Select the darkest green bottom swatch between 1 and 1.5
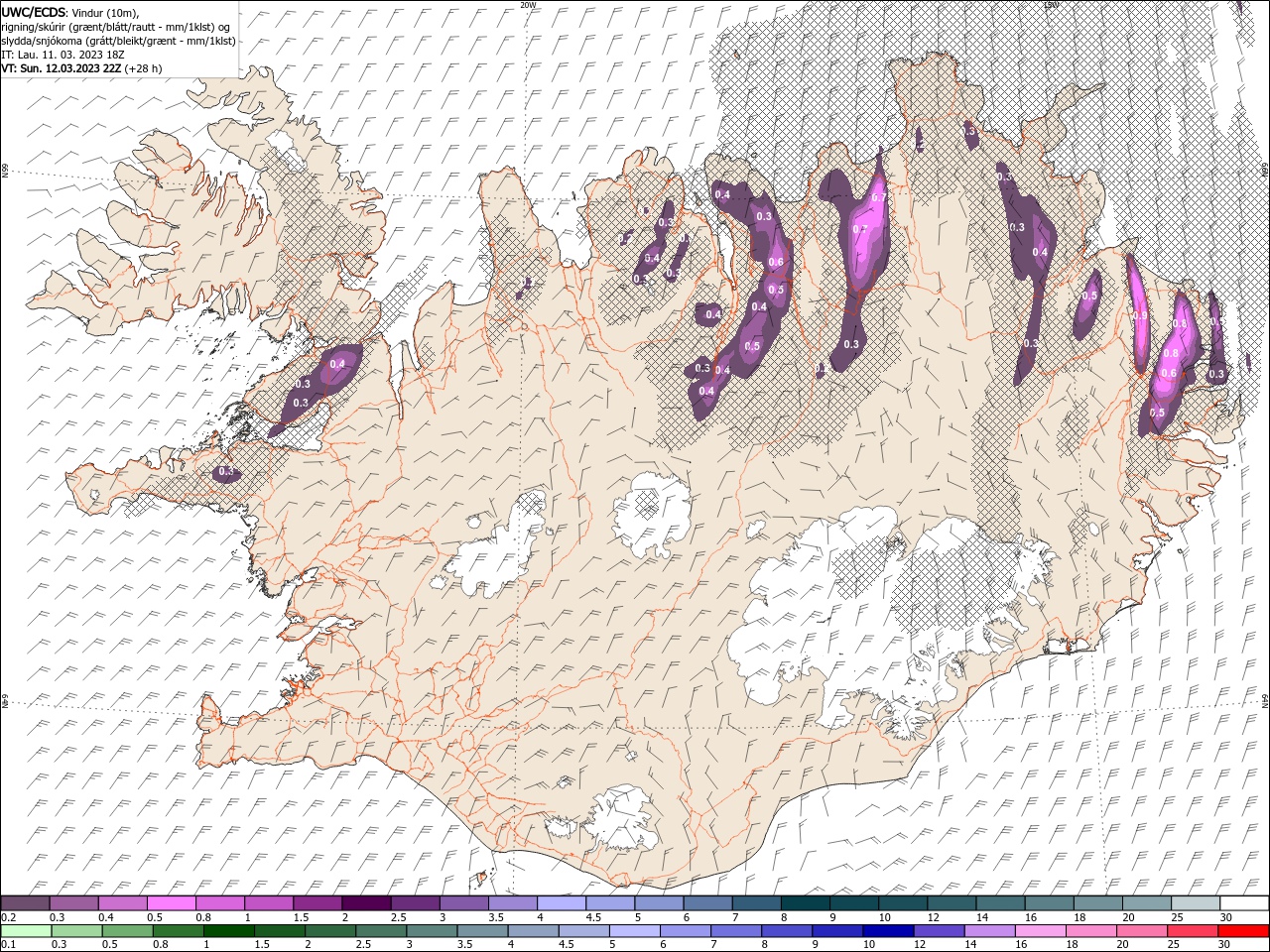The width and height of the screenshot is (1270, 952). [228, 931]
